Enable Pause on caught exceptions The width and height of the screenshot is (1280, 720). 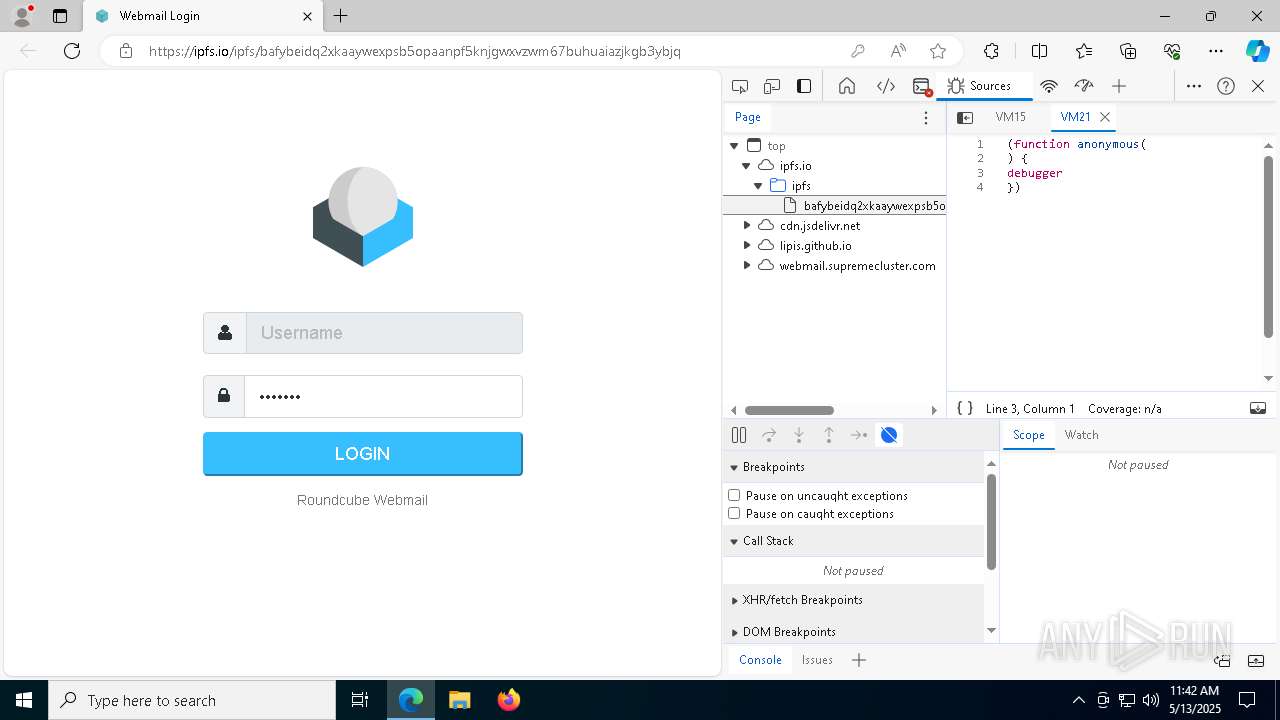[x=734, y=513]
